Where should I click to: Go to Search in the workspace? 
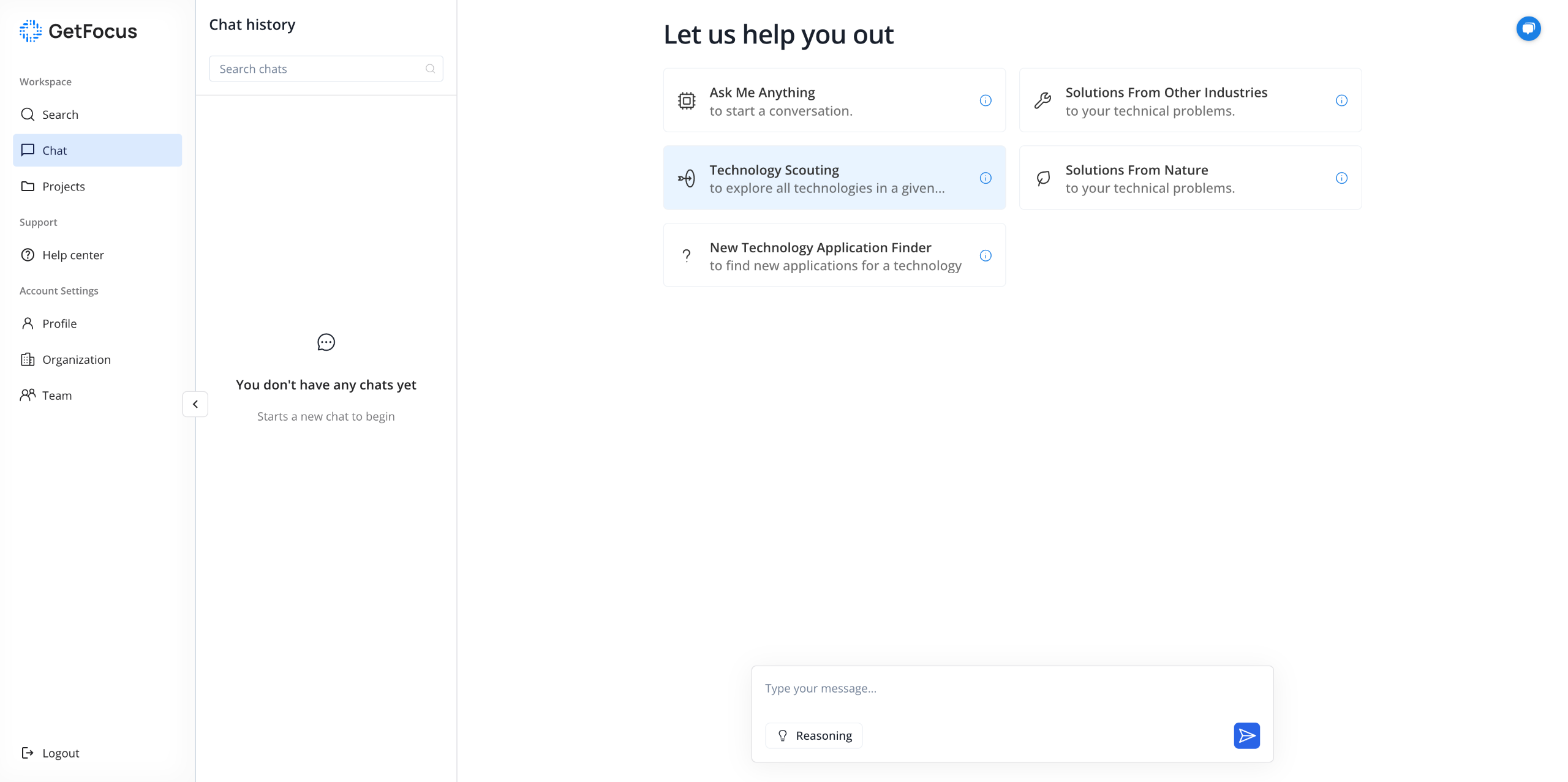click(60, 115)
